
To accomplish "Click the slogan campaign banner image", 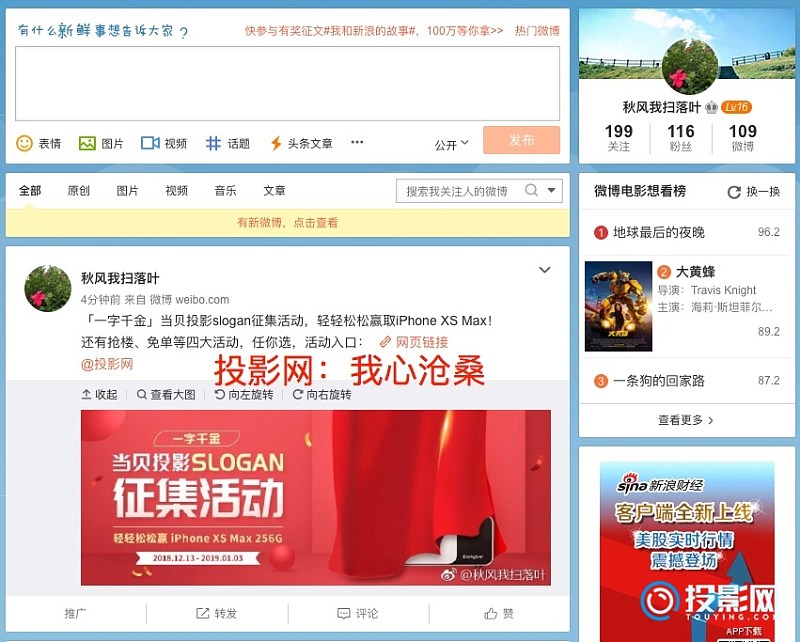I will [x=316, y=498].
